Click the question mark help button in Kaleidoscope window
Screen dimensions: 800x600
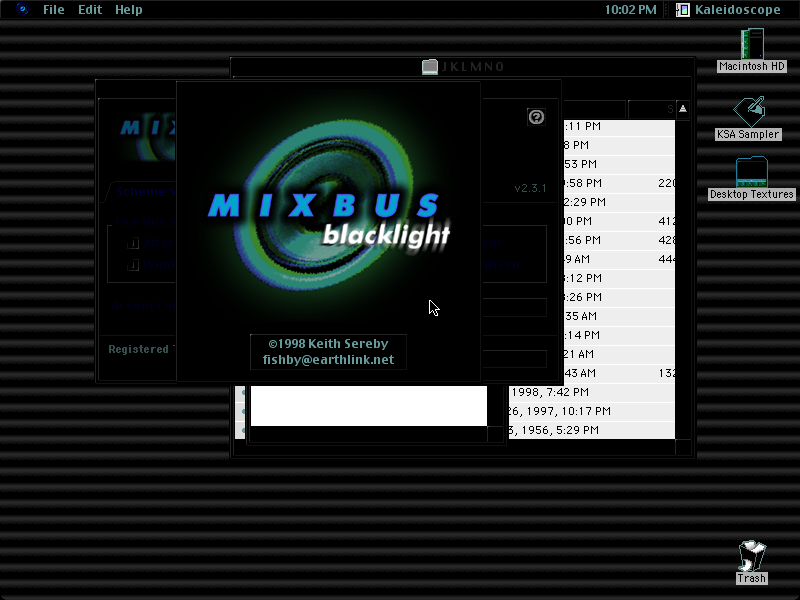pos(536,117)
